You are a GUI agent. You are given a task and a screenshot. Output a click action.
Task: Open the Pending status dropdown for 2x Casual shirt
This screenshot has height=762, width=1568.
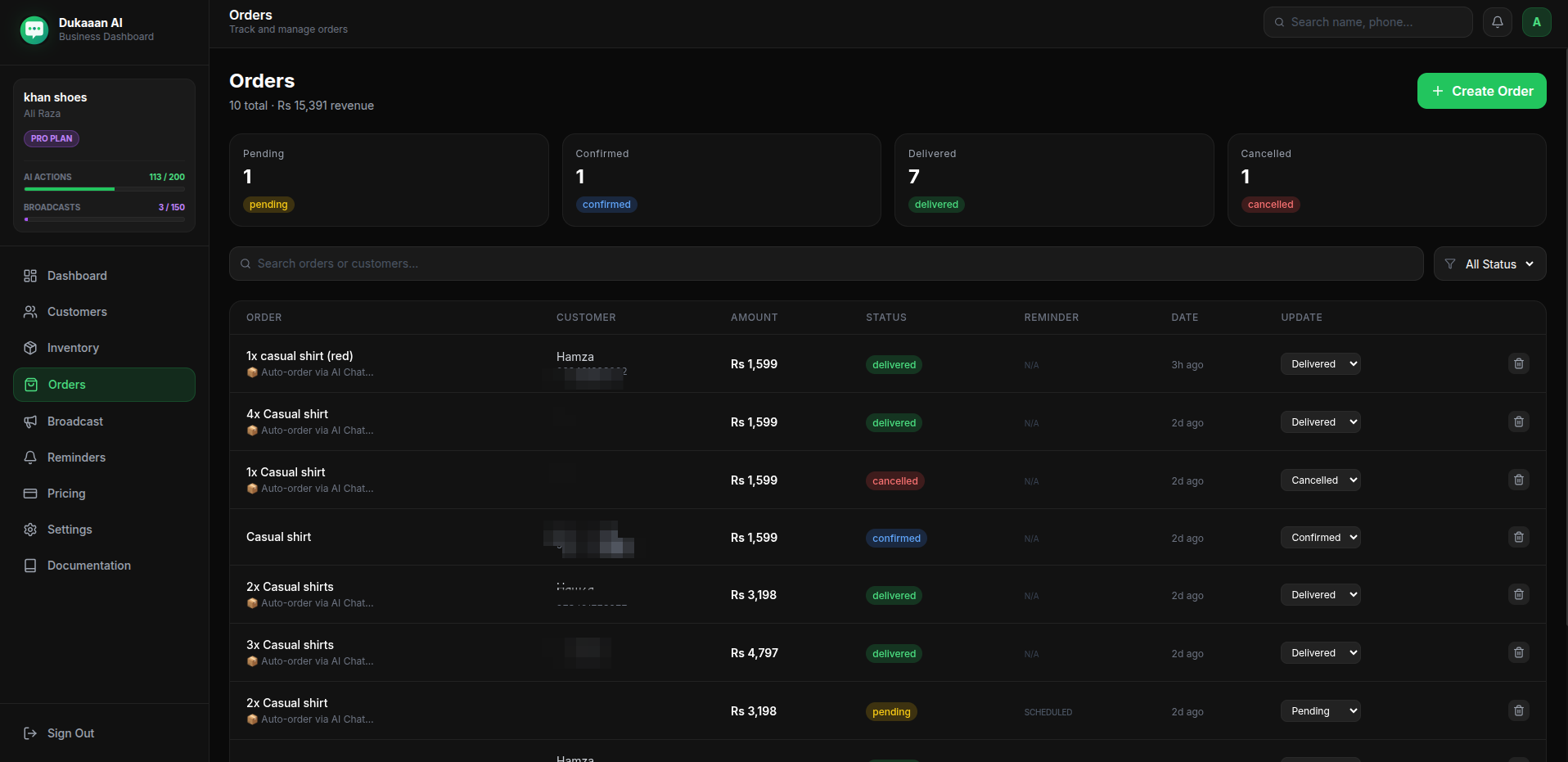tap(1319, 710)
